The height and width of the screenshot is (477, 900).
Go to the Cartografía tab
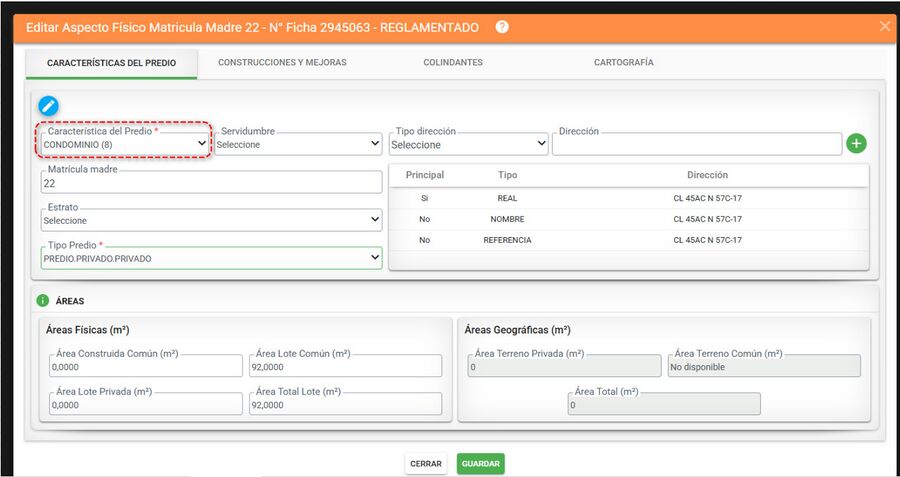[x=623, y=62]
